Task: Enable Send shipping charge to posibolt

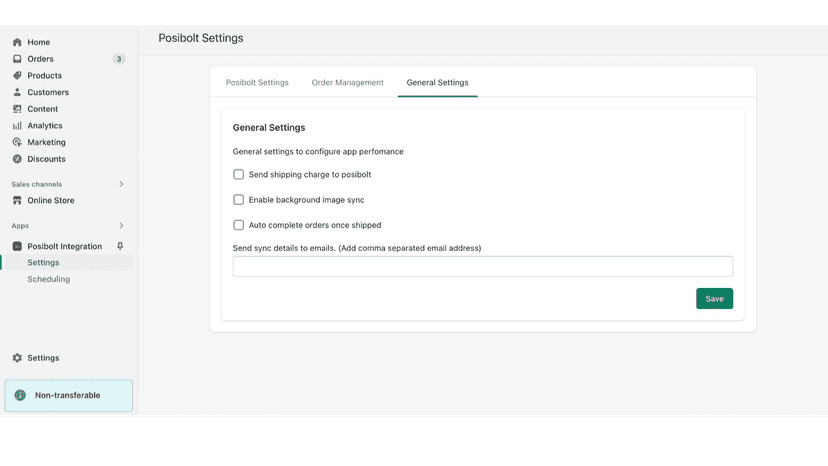Action: 239,174
